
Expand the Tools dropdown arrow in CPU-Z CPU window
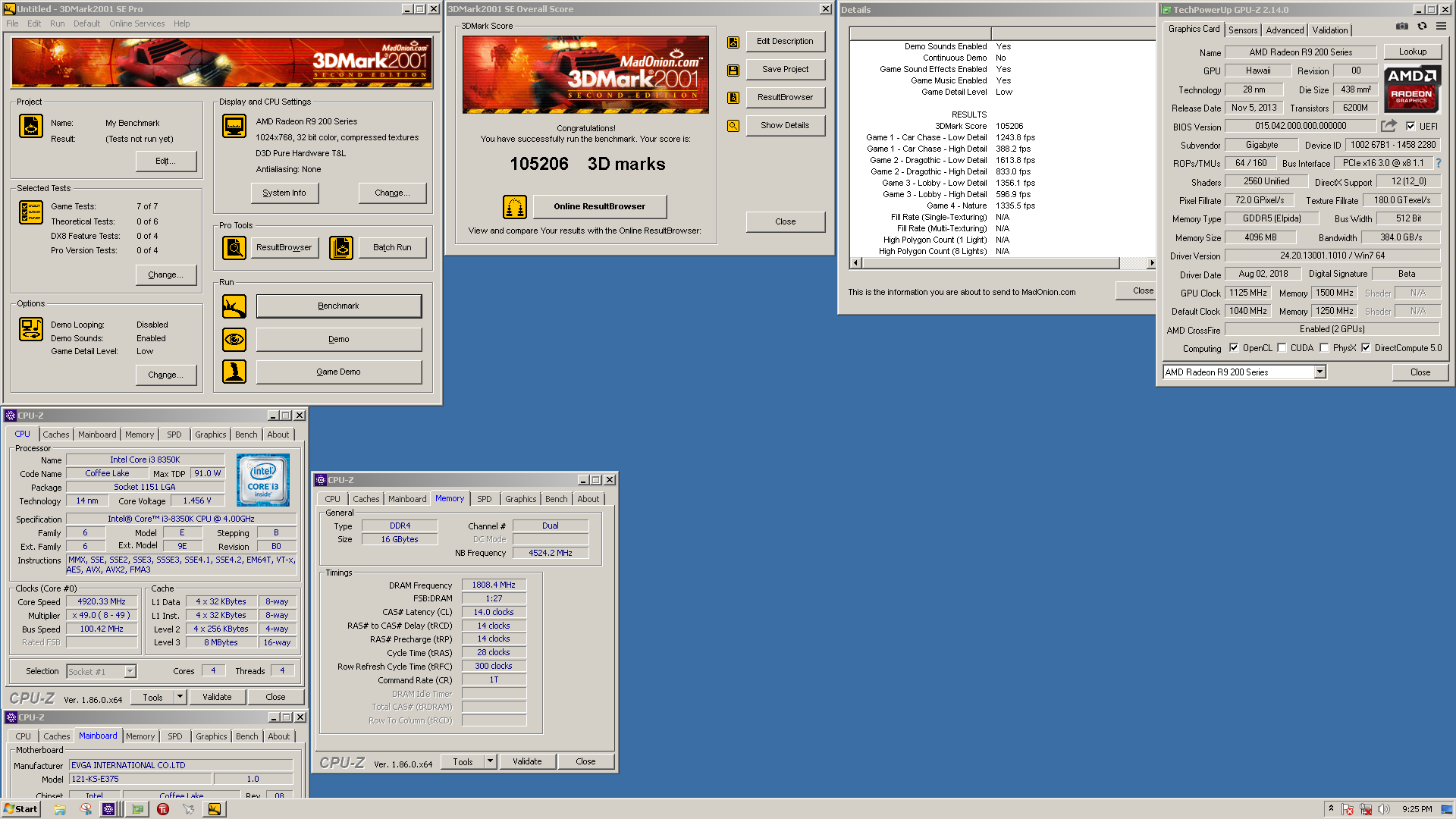tap(180, 697)
